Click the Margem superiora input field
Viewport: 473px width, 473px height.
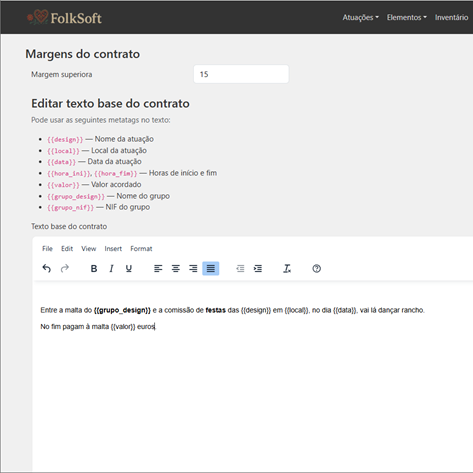click(241, 74)
